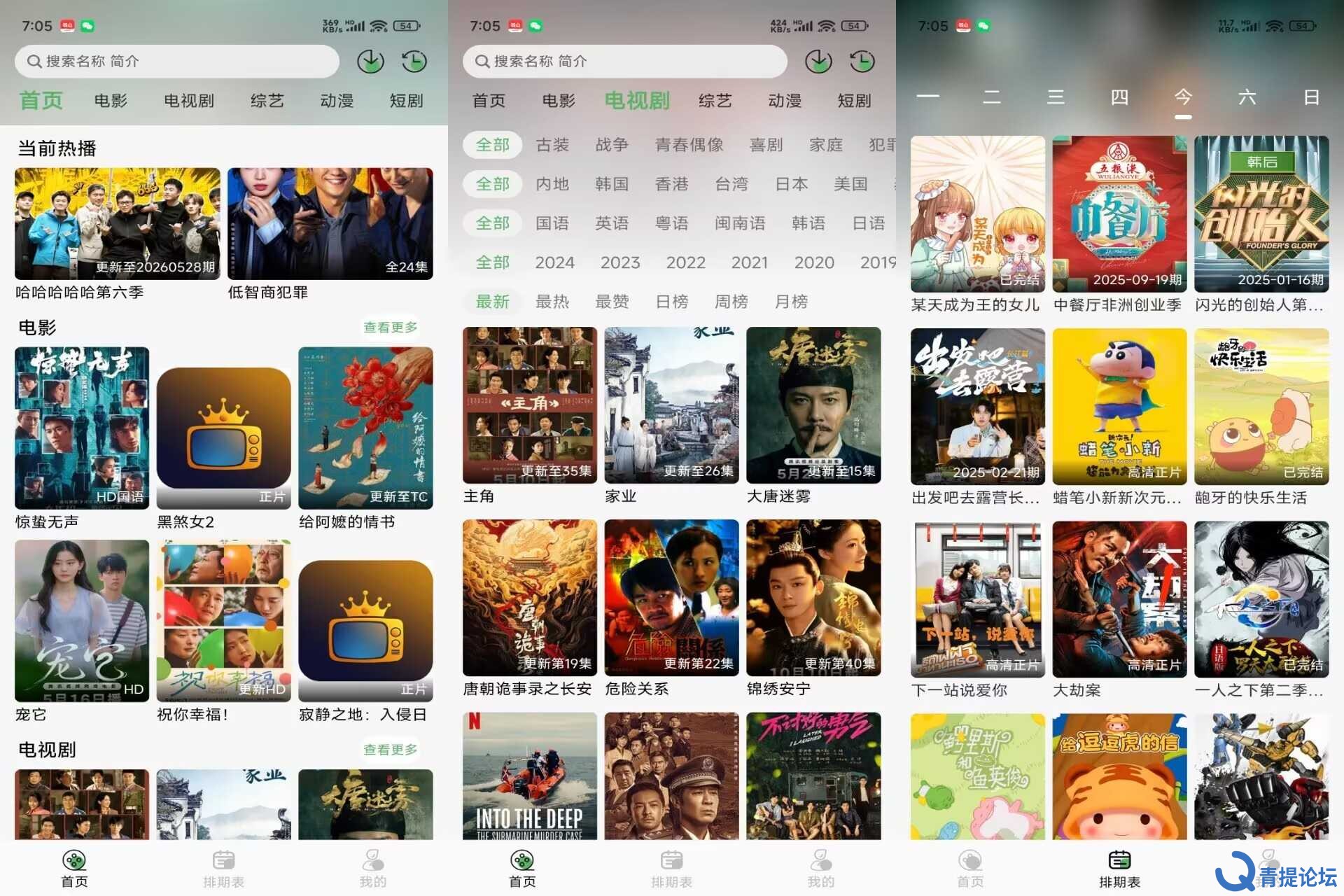The image size is (1344, 896).
Task: Open 蜡笔小新 movie poster
Action: tap(1120, 407)
